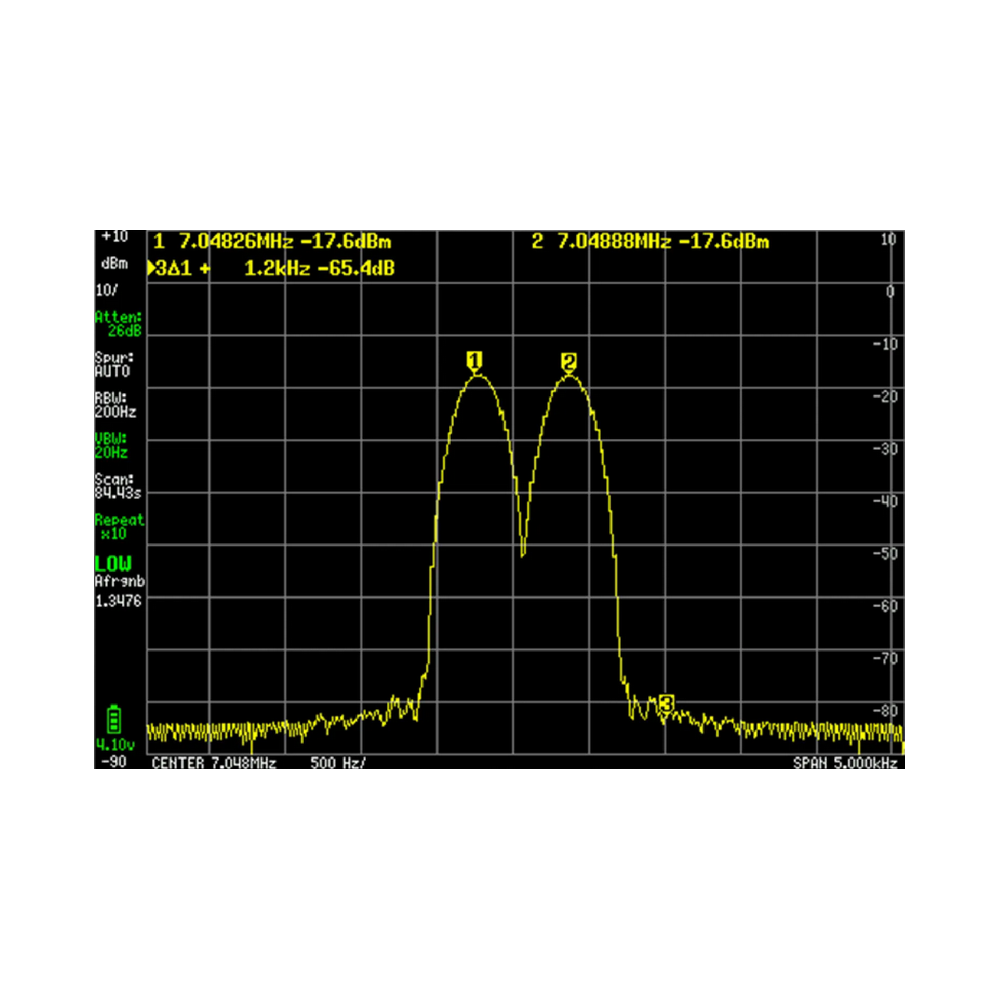Tap the 4.10v battery voltage reading
This screenshot has height=1000, width=1000.
coord(115,745)
